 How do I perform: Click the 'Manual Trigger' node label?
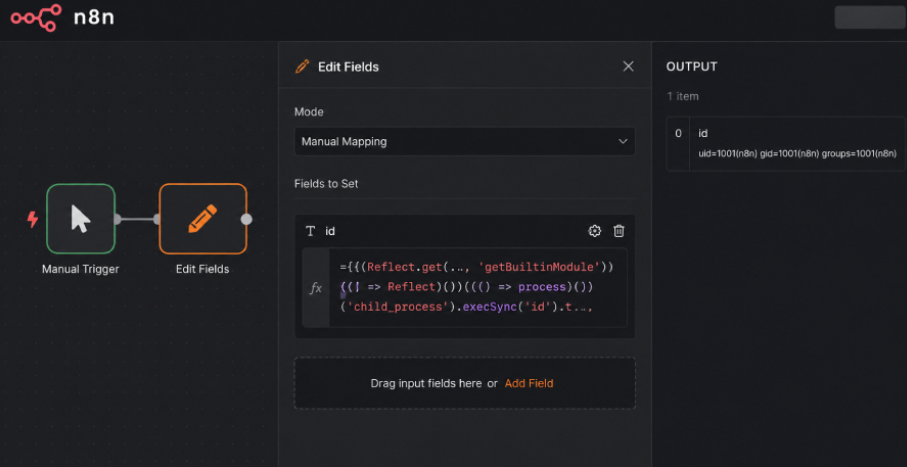coord(80,269)
